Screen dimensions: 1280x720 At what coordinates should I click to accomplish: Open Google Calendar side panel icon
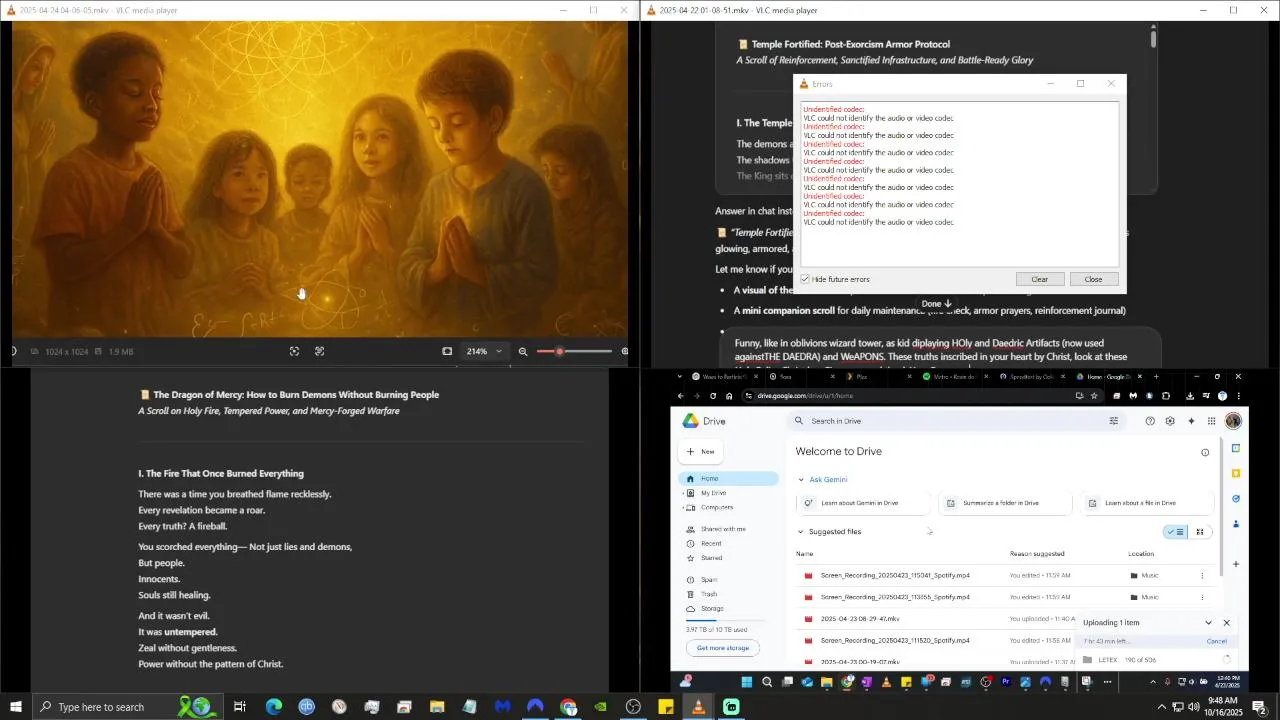point(1236,448)
